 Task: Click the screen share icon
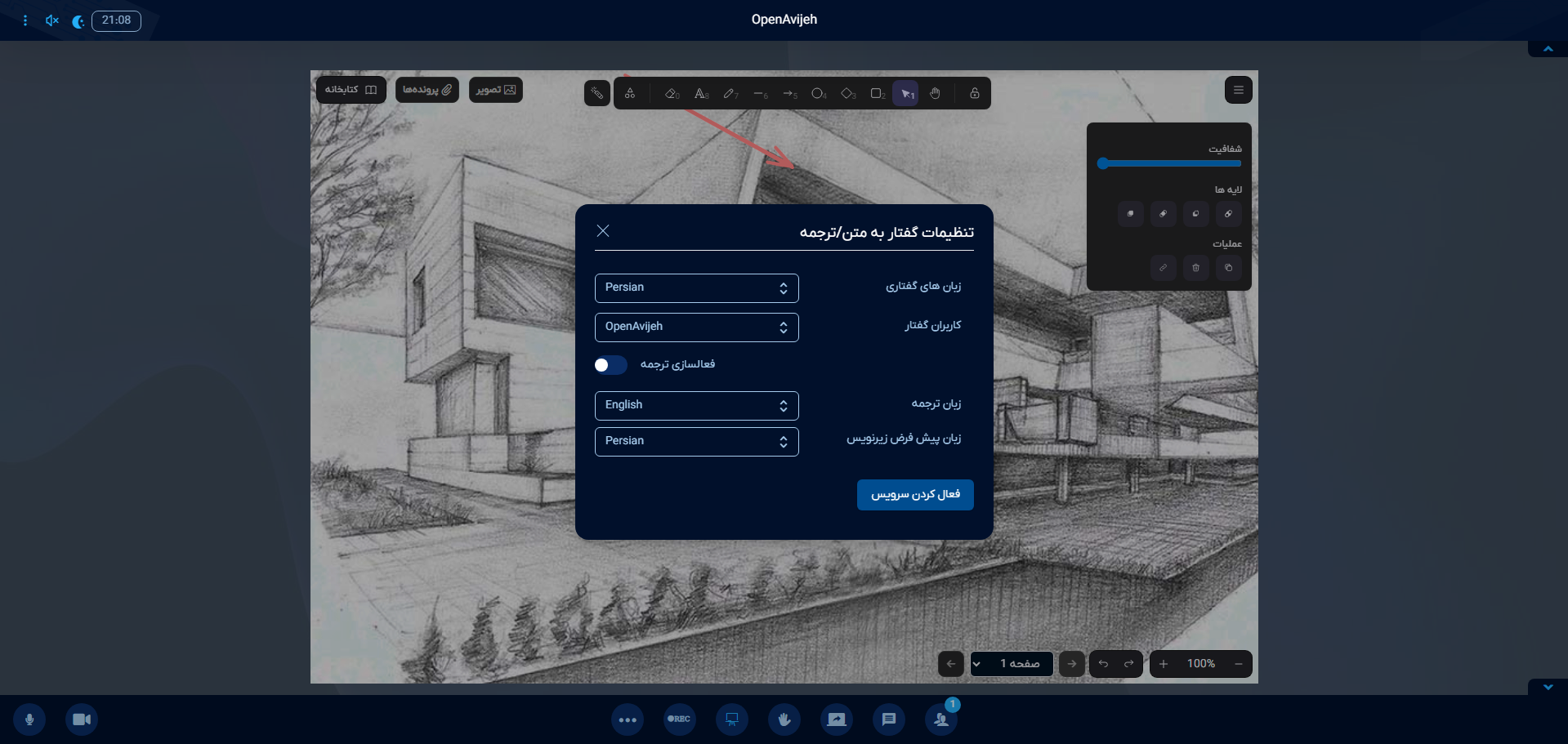(837, 719)
